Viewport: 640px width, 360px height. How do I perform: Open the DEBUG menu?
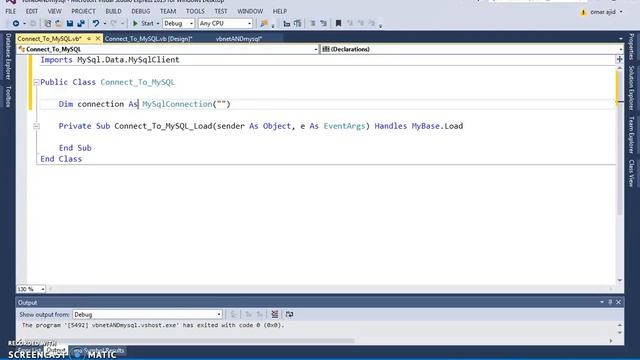coord(141,11)
